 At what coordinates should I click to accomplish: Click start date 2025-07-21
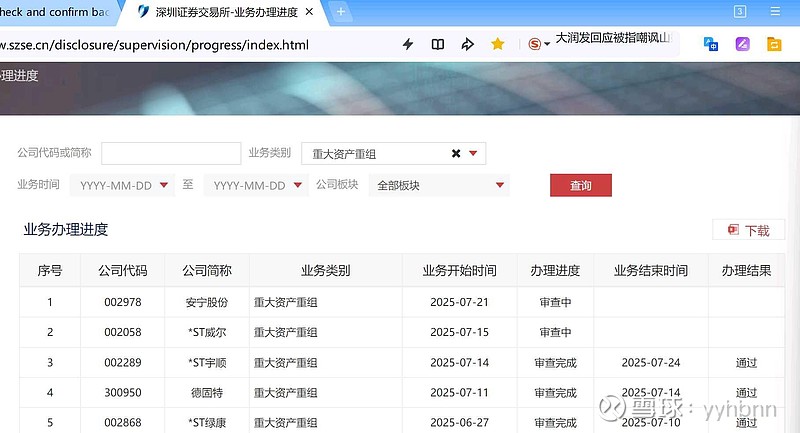[x=459, y=302]
